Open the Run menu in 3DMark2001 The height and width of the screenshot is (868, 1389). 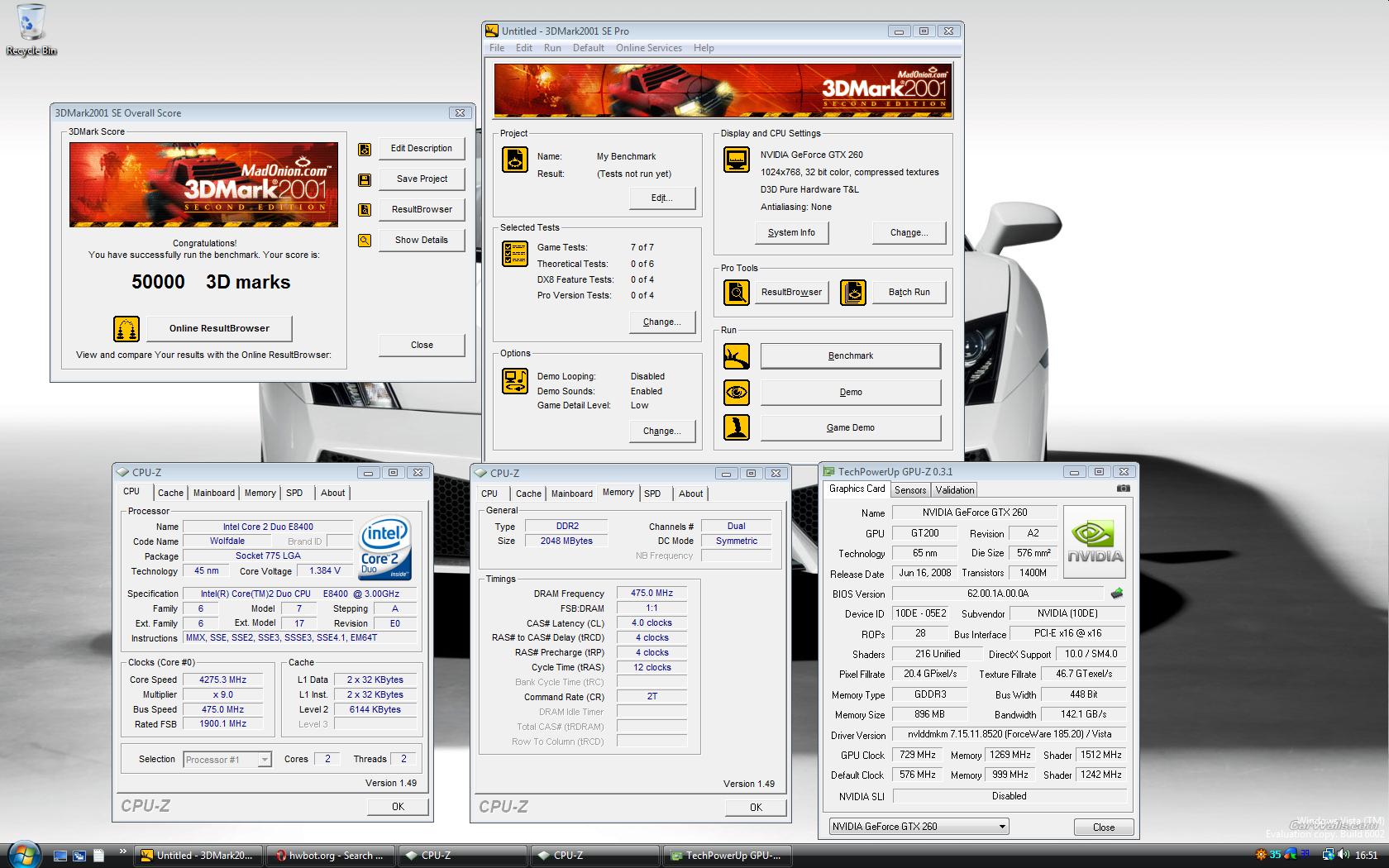pos(552,48)
